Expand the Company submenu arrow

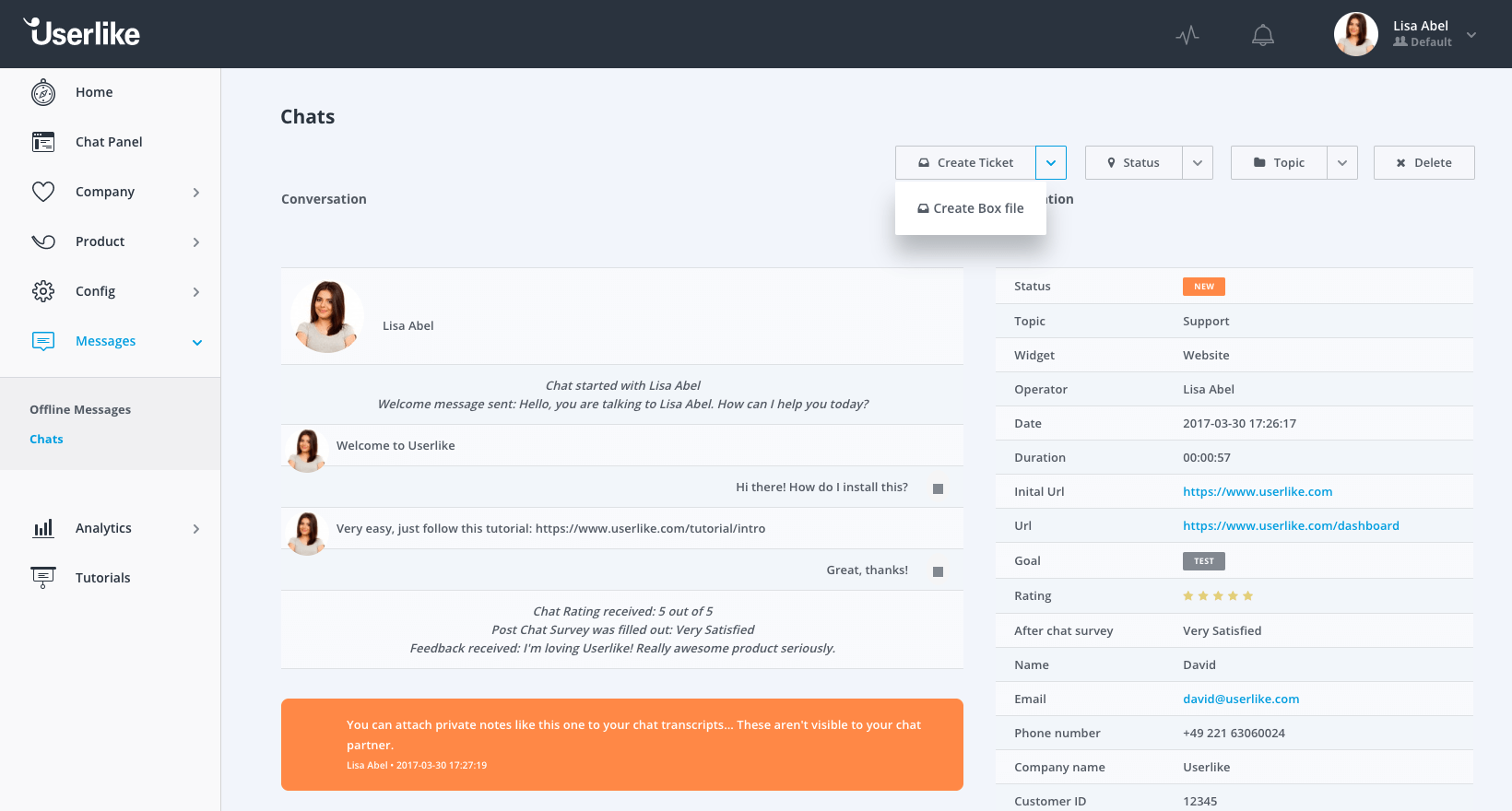click(x=196, y=193)
